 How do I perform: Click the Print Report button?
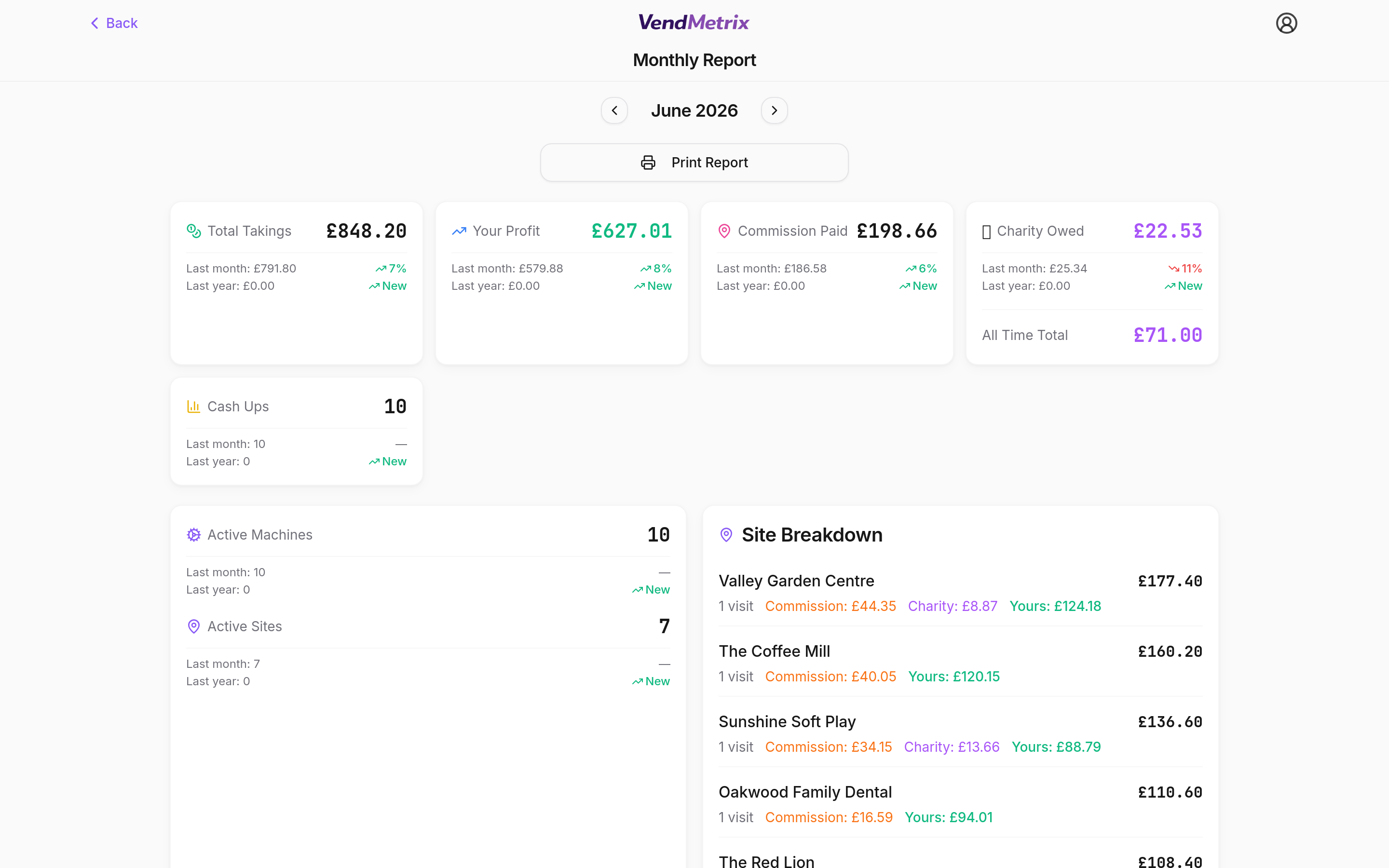[694, 163]
